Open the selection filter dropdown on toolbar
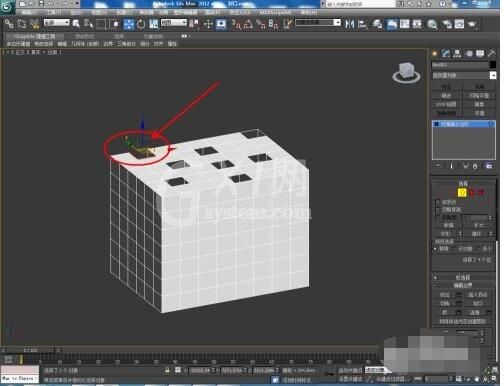This screenshot has width=504, height=386. 56,23
